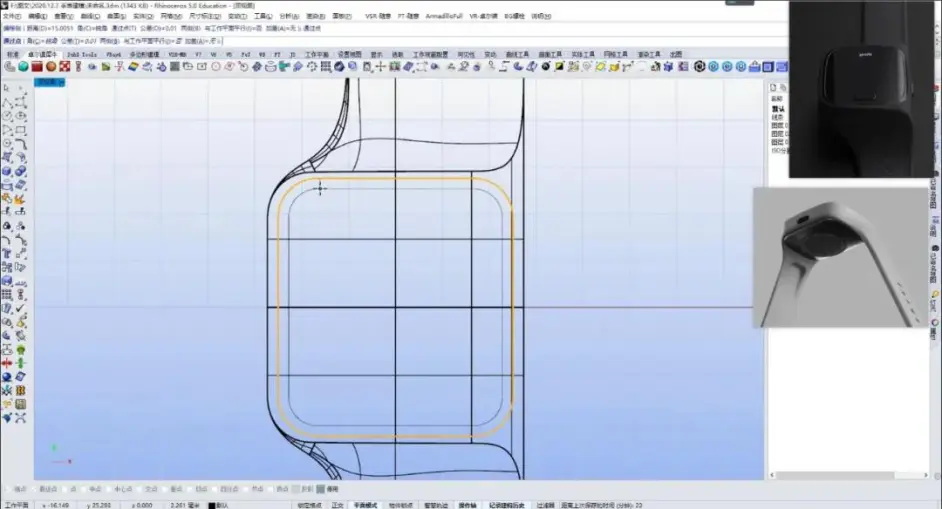Toggle 操作轴 gumball in the status bar
The height and width of the screenshot is (509, 942).
pyautogui.click(x=468, y=505)
